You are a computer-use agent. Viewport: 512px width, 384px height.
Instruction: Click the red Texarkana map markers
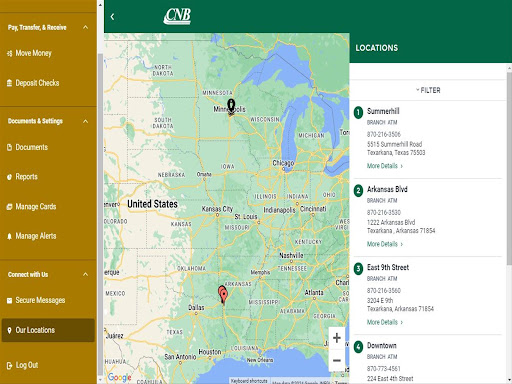pos(223,294)
